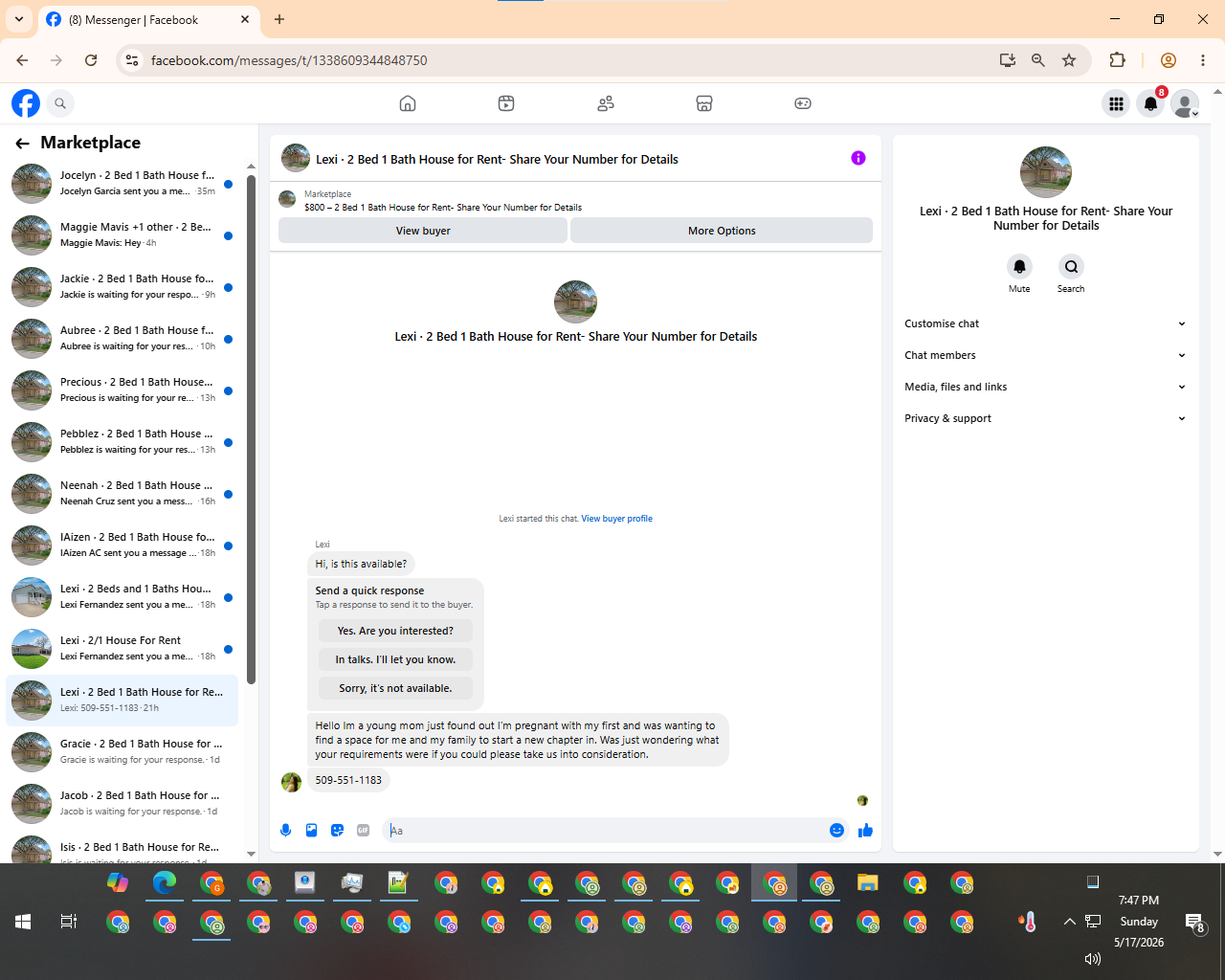Send quick response "In talks. I'll let you know."
Viewport: 1225px width, 980px height.
[395, 659]
